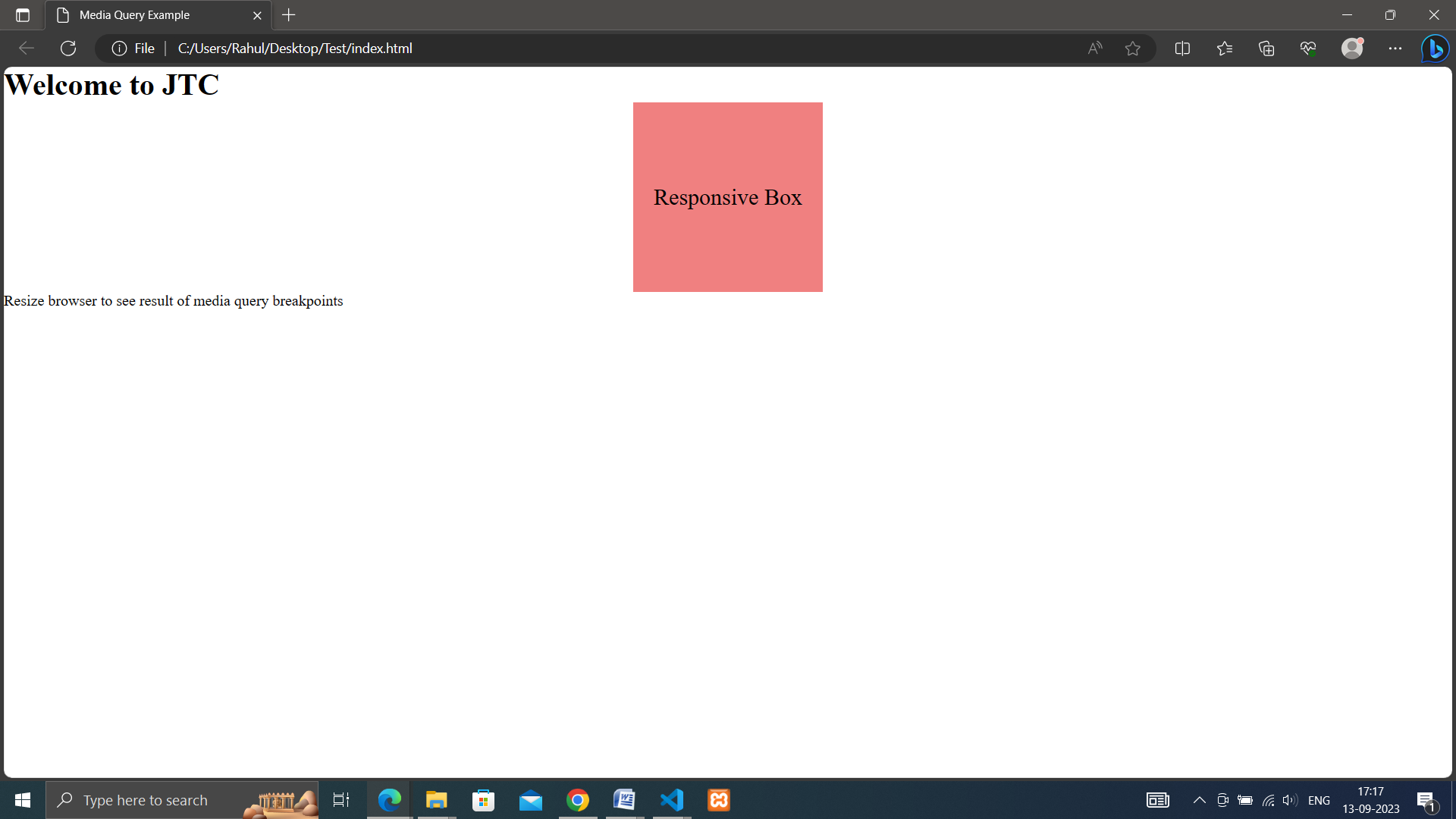Image resolution: width=1456 pixels, height=819 pixels.
Task: Open Bing Copilot sidebar icon
Action: [1436, 49]
